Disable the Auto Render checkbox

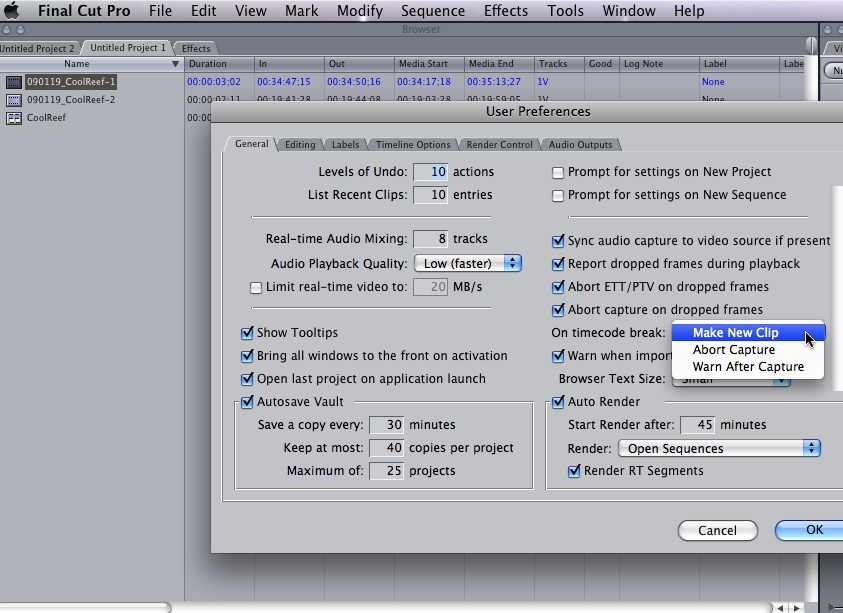[559, 402]
